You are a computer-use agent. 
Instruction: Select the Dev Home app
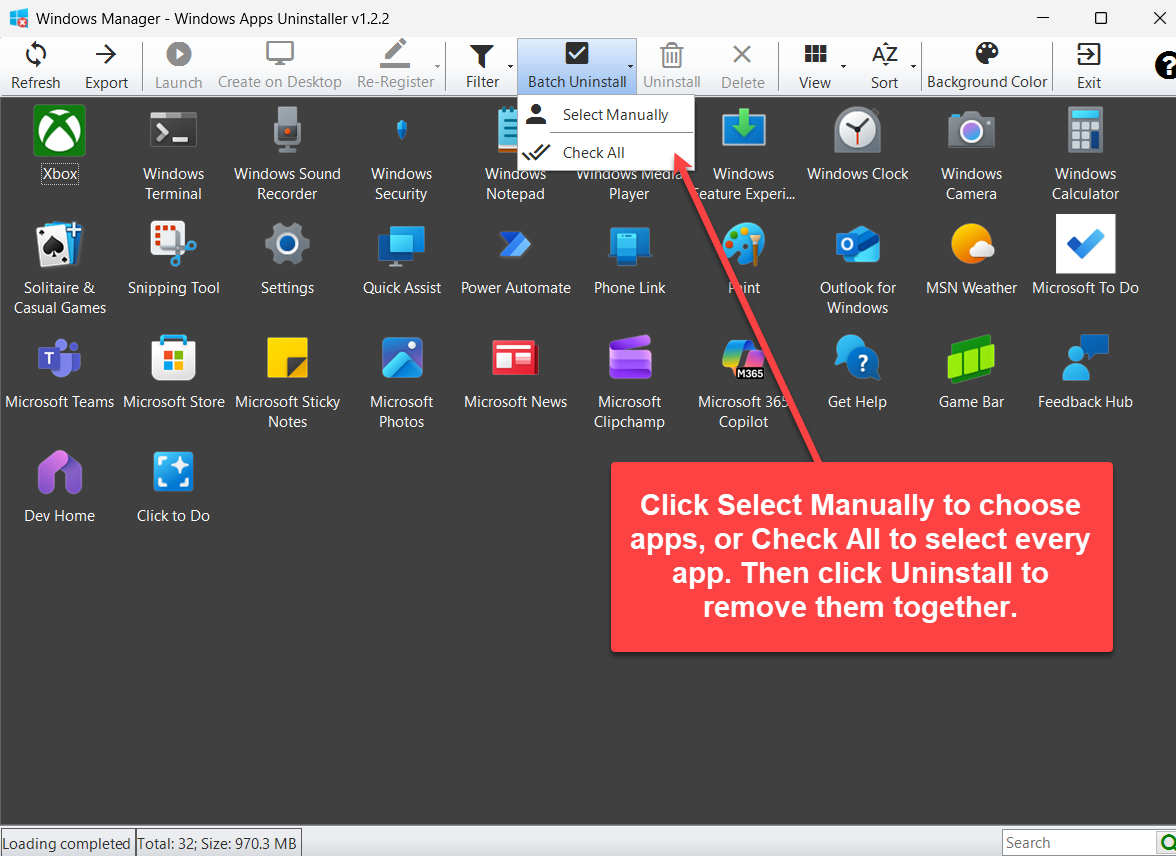point(60,488)
